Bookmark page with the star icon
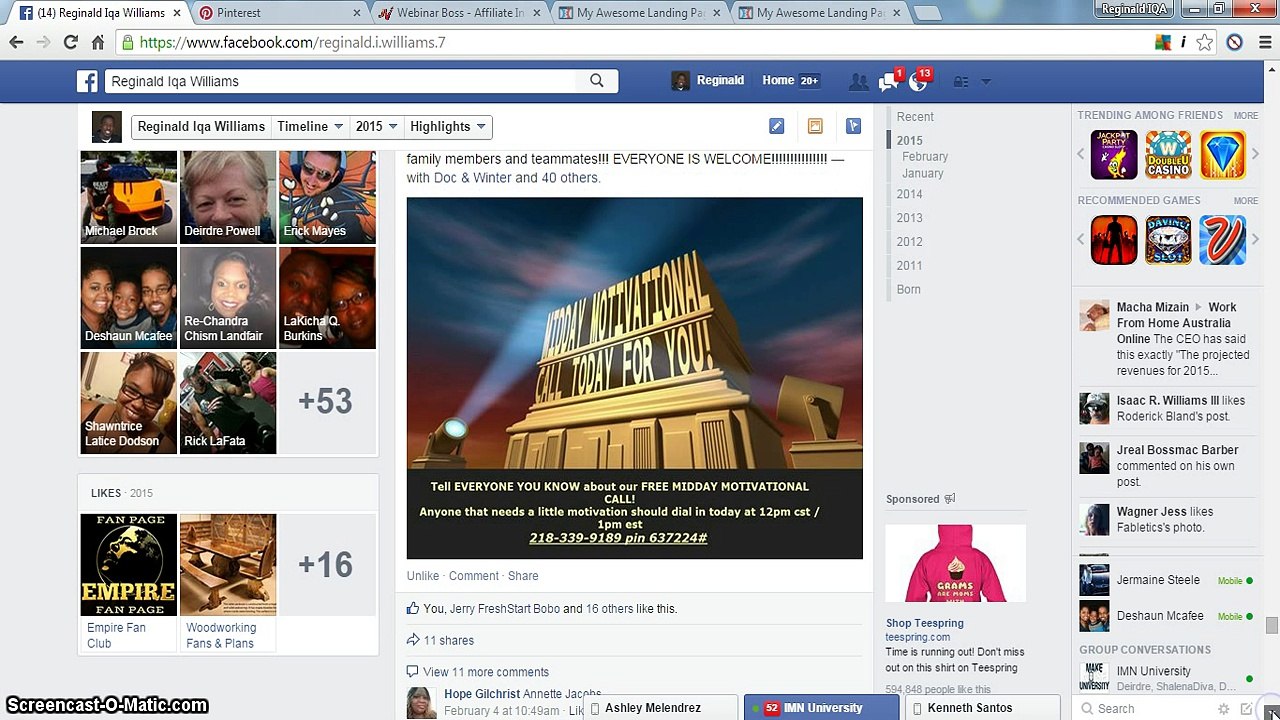1280x720 pixels. click(1205, 42)
